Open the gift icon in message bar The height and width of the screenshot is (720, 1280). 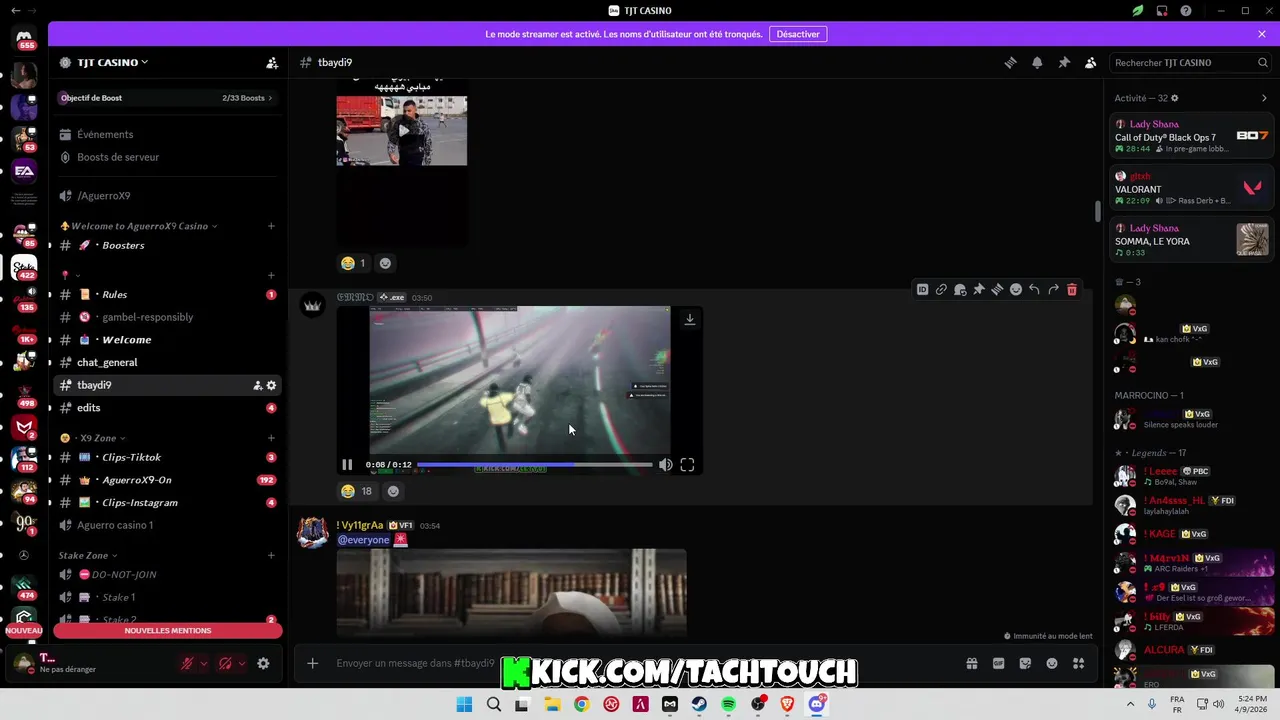(971, 663)
